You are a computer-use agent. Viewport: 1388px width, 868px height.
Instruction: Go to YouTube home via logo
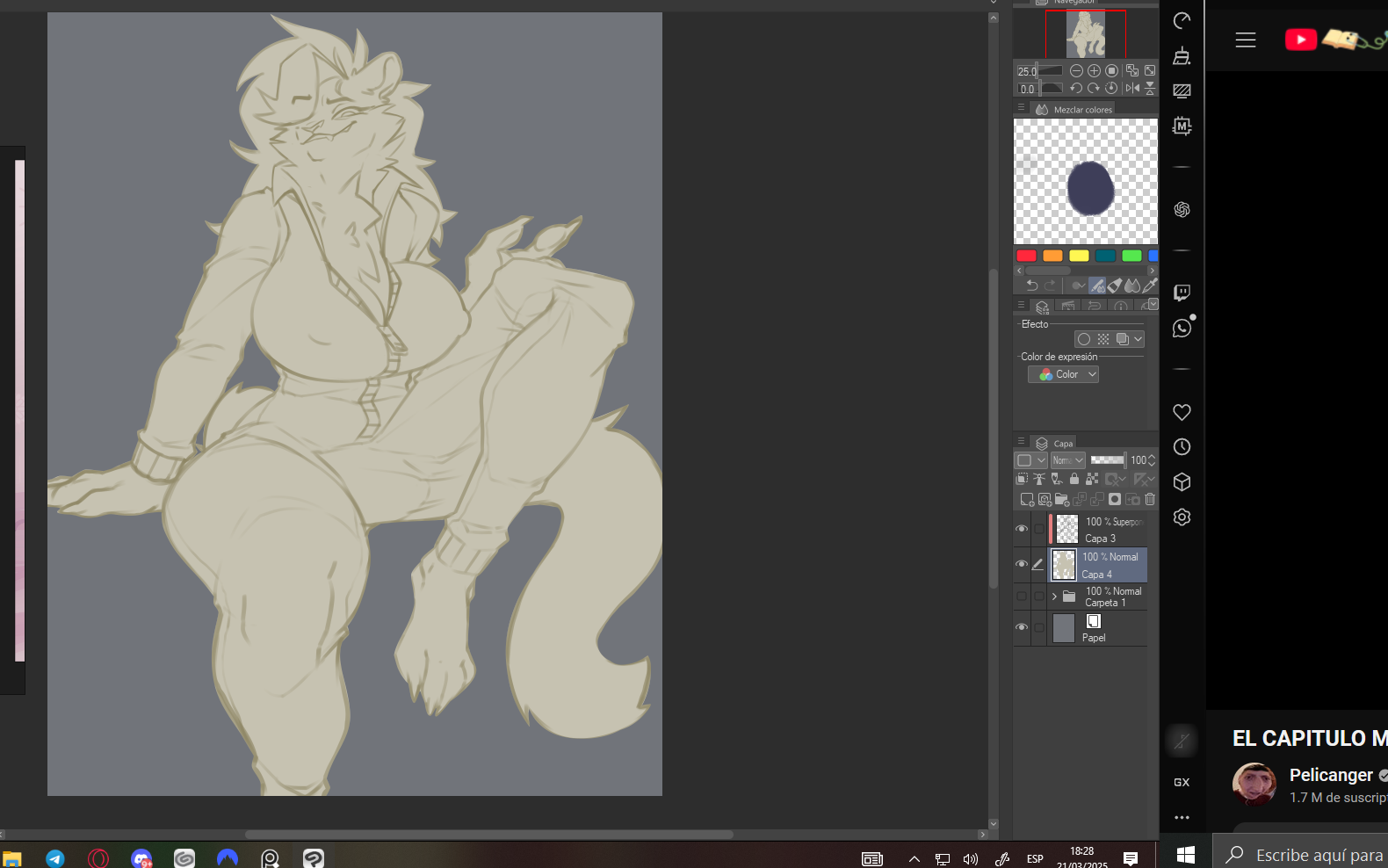[x=1335, y=40]
